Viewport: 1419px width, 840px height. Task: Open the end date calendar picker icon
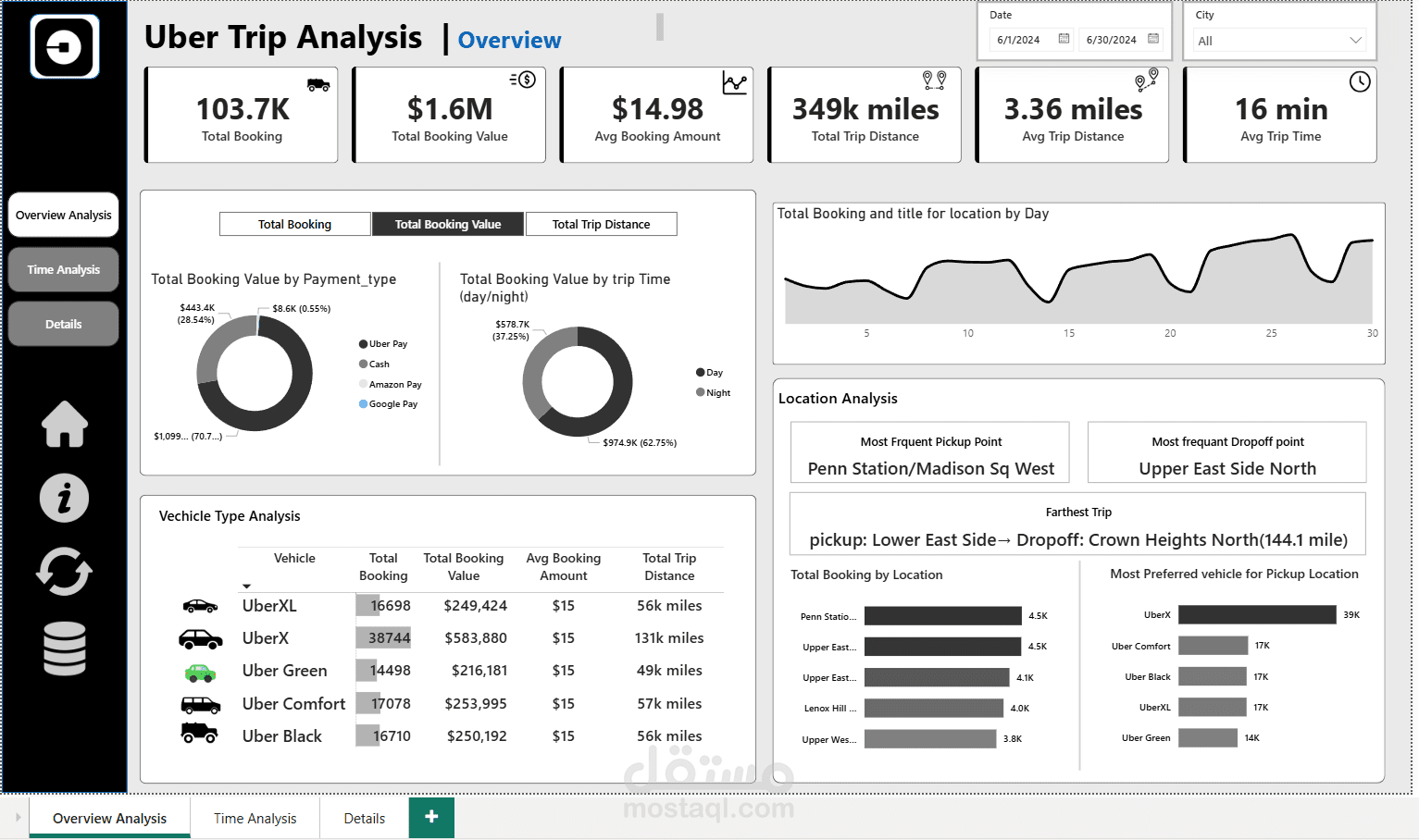[x=1153, y=39]
